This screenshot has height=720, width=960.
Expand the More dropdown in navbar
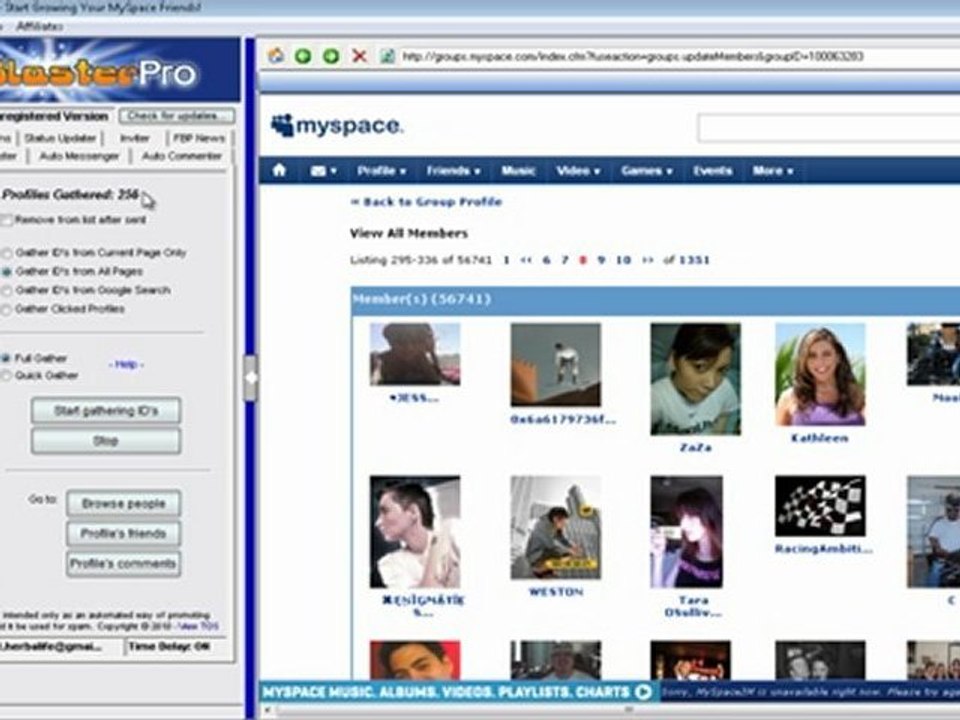point(773,171)
